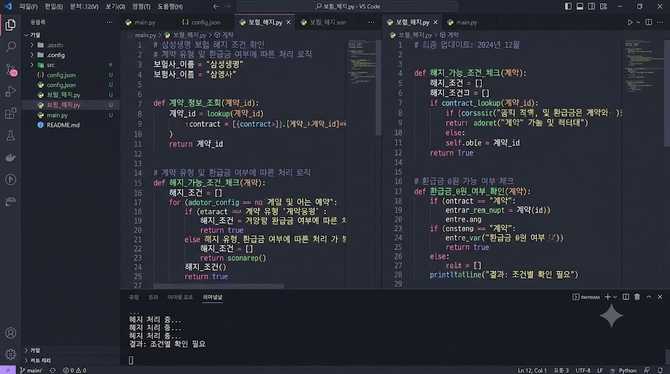Viewport: 670px width, 374px height.
Task: Open Customize Layout icon in title bar
Action: click(x=603, y=6)
